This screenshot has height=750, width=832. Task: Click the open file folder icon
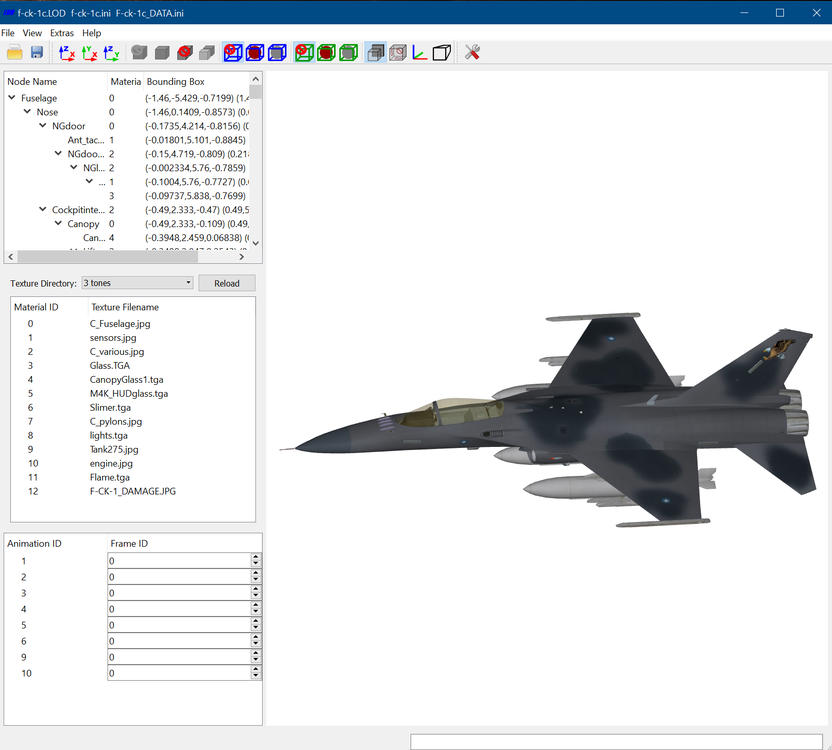15,53
